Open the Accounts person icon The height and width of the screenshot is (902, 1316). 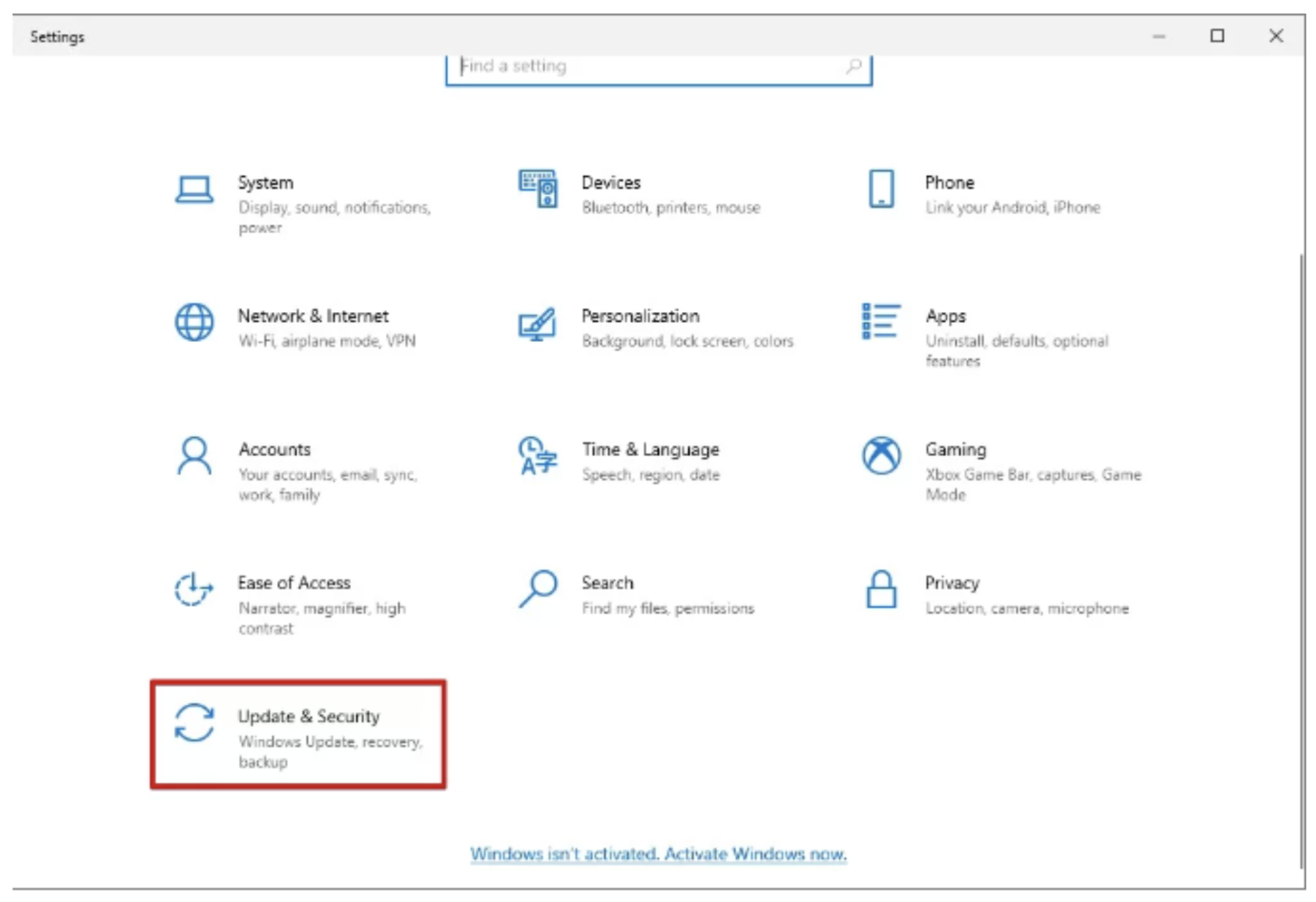coord(194,456)
